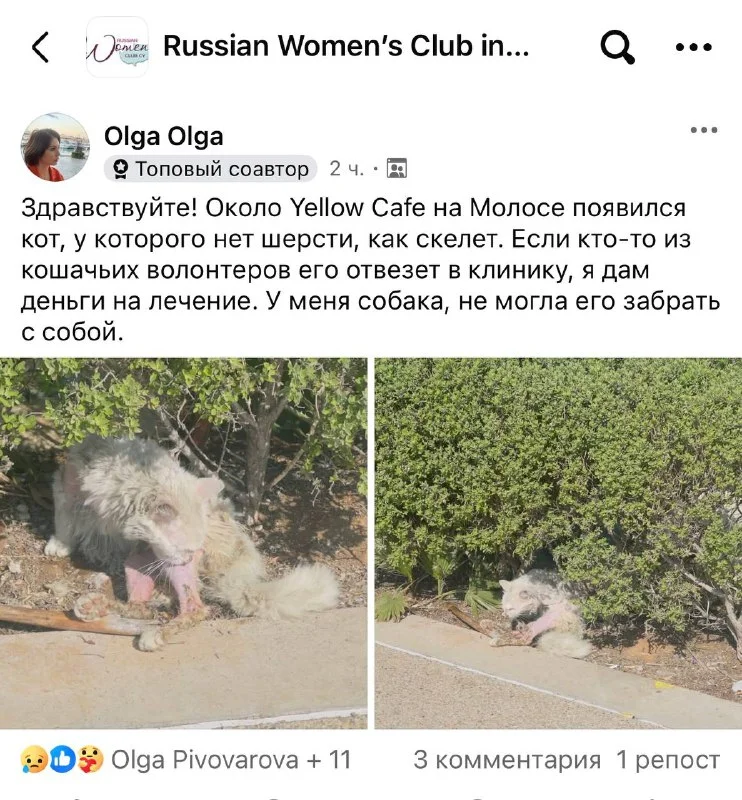
Task: Open Olga Olga's profile picture
Action: 55,147
